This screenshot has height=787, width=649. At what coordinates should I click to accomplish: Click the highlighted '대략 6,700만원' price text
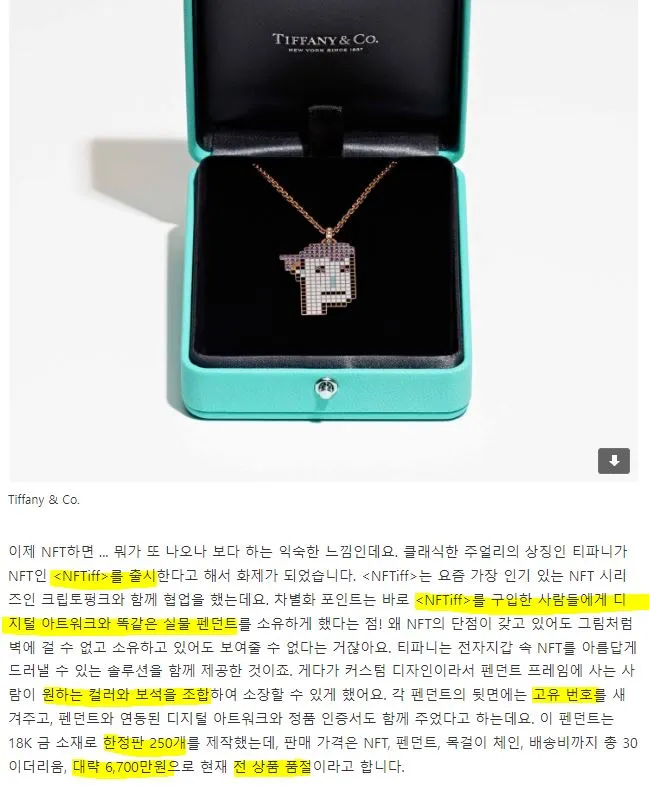pos(123,766)
